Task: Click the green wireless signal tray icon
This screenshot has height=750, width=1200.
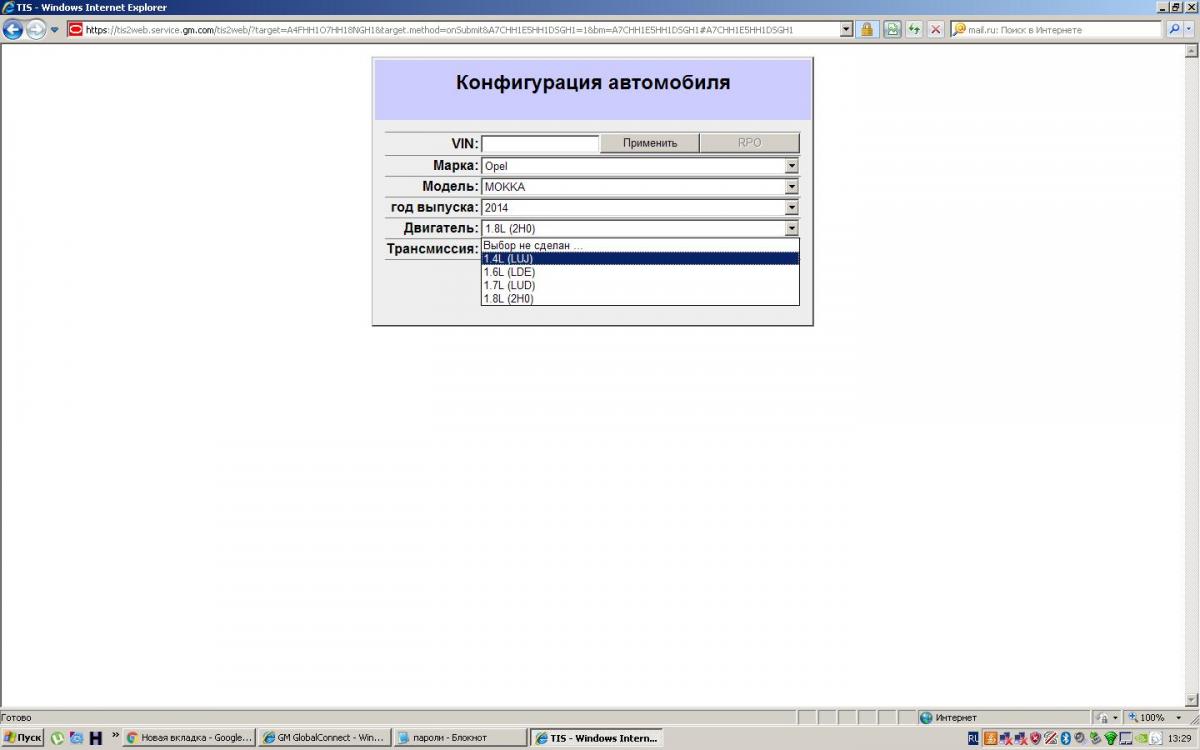Action: pos(1110,738)
